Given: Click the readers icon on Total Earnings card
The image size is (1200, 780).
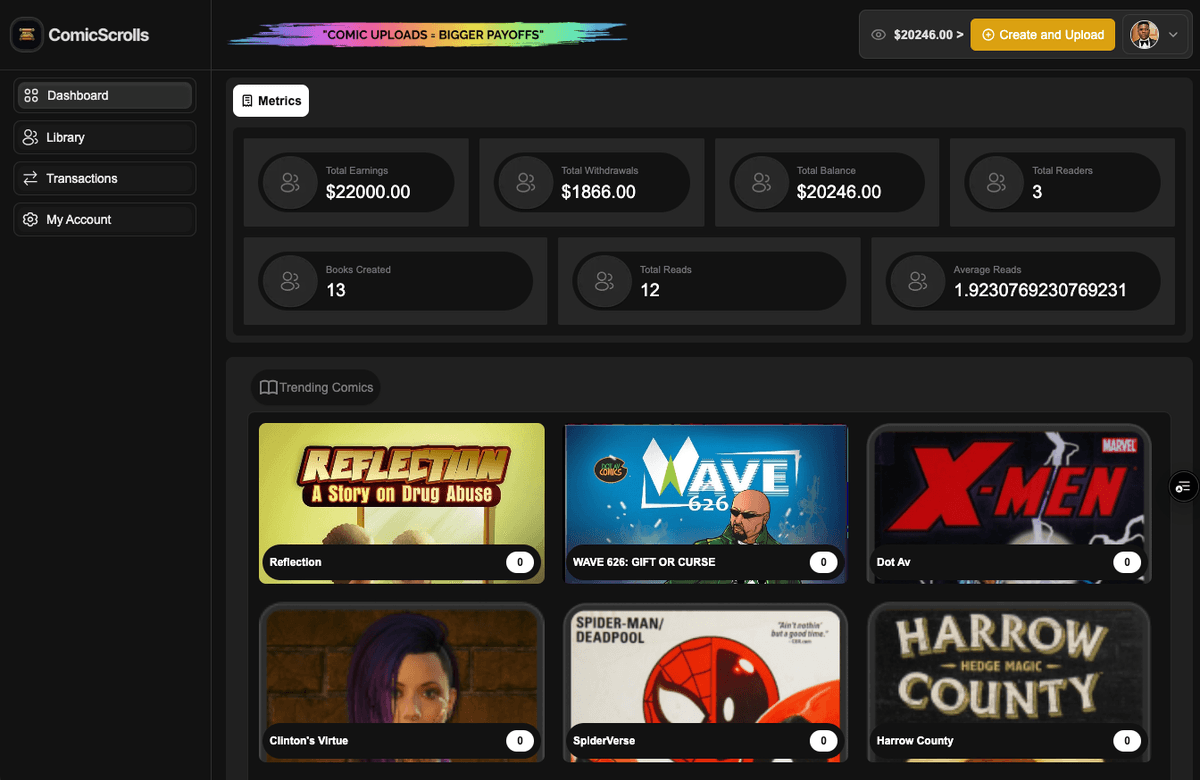Looking at the screenshot, I should click(x=290, y=183).
